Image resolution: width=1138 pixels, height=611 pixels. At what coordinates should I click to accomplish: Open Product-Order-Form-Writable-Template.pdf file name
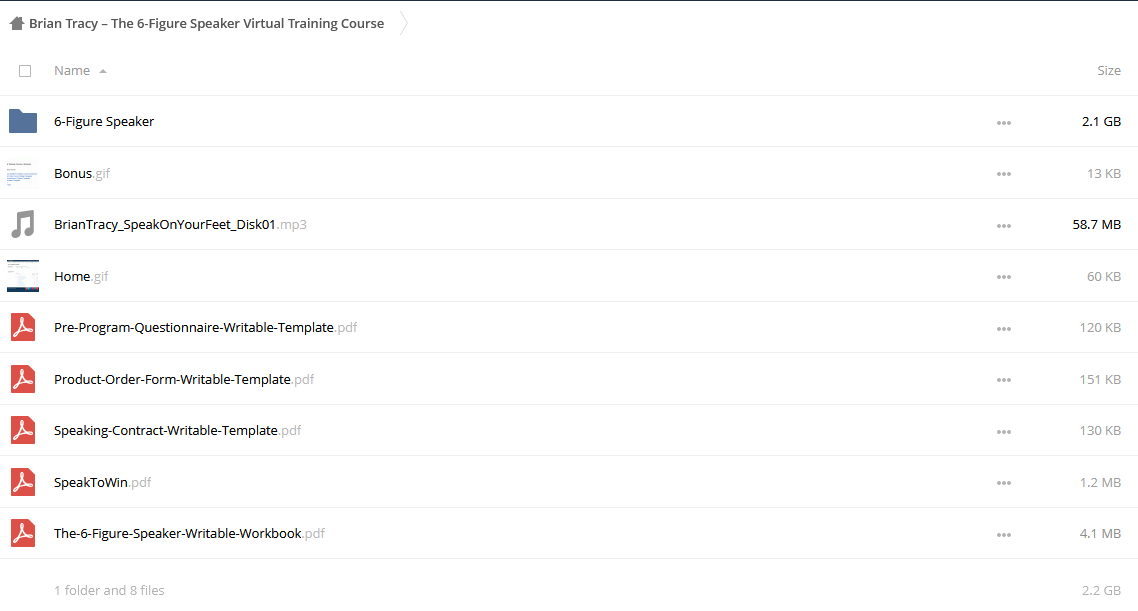pos(184,379)
